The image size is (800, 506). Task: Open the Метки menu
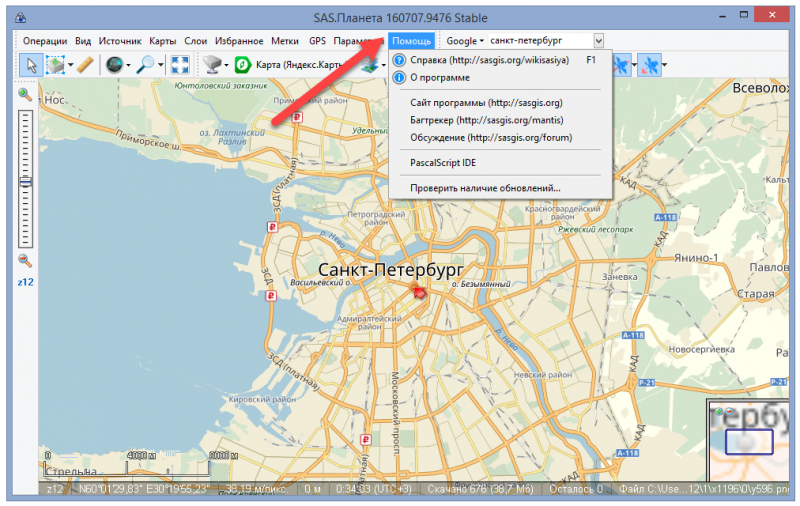285,41
